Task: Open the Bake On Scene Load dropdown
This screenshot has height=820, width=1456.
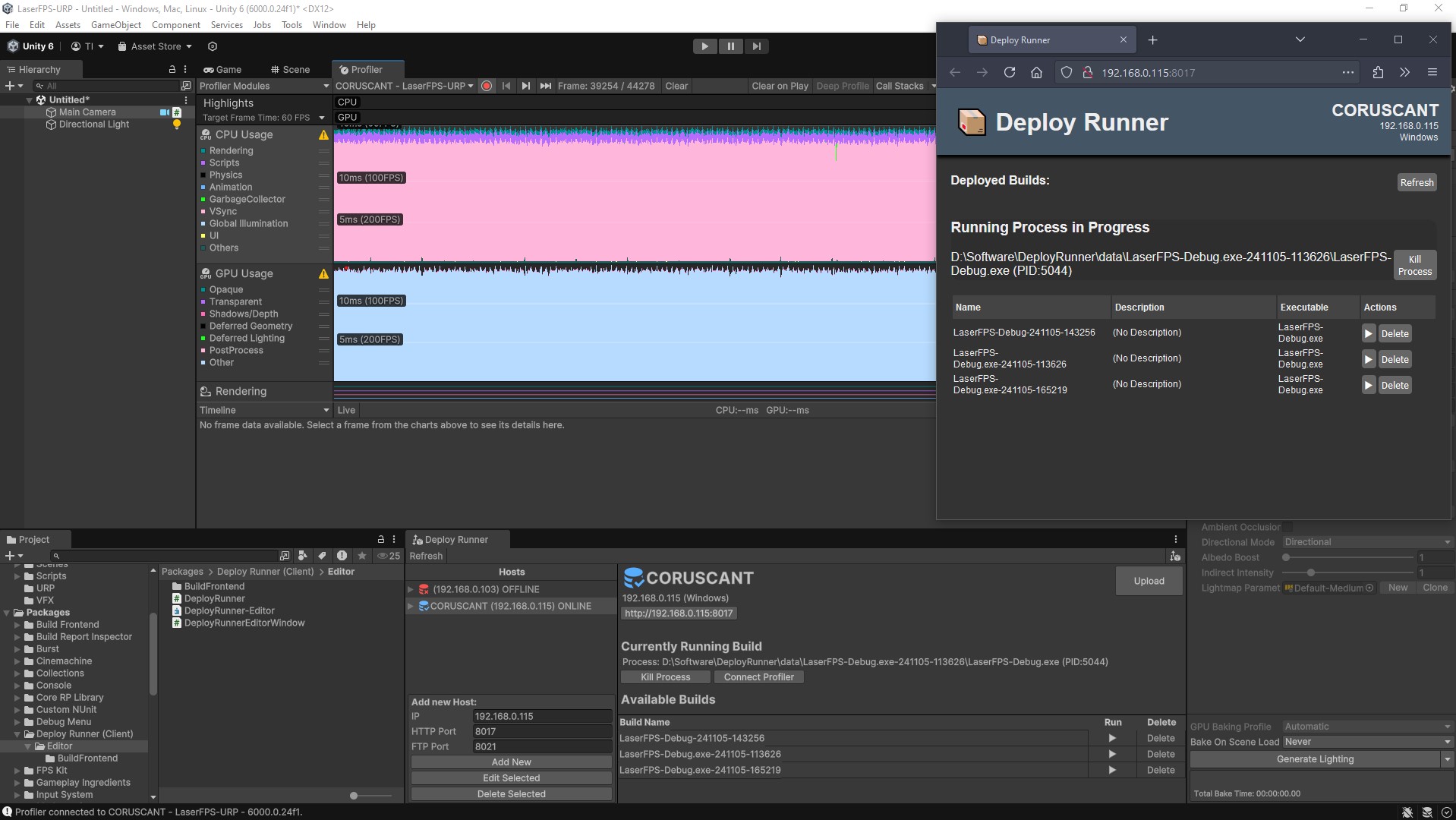Action: [1367, 742]
